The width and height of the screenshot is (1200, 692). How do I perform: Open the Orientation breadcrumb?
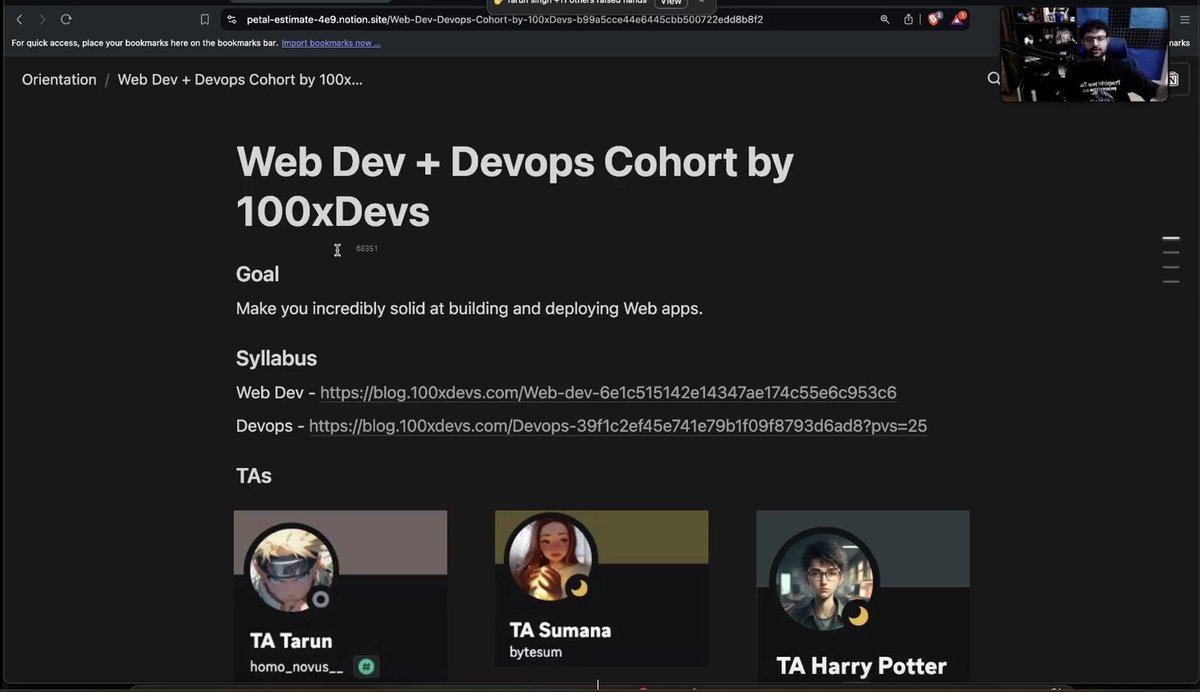point(59,79)
